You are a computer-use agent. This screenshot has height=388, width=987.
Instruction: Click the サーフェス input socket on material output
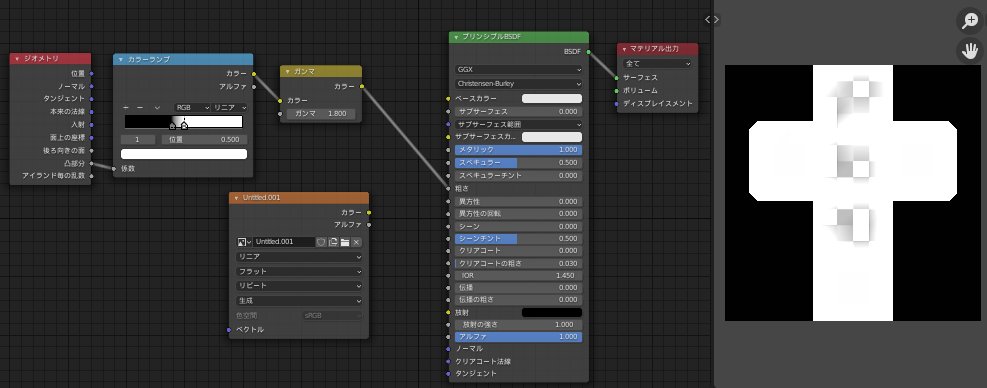click(x=617, y=77)
